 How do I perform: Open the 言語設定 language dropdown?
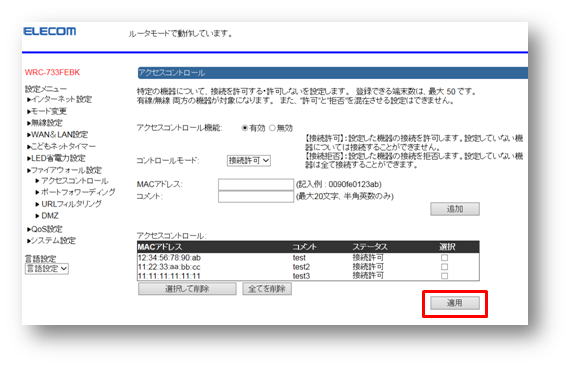[47, 269]
